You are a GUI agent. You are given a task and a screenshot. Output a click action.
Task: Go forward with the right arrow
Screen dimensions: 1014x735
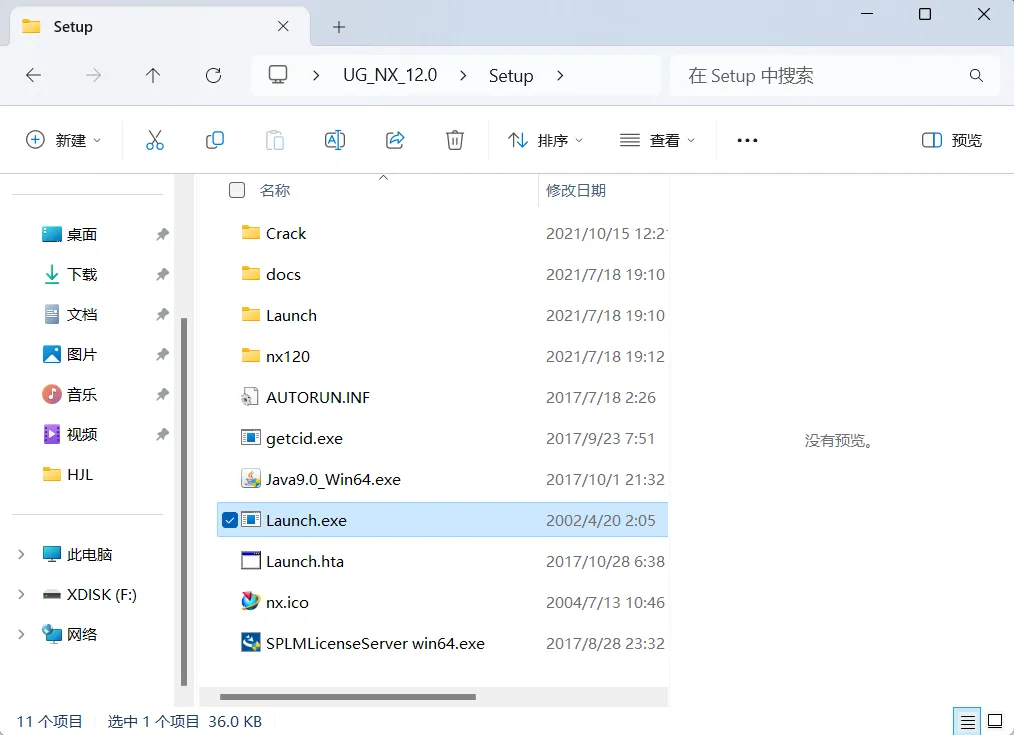click(93, 76)
